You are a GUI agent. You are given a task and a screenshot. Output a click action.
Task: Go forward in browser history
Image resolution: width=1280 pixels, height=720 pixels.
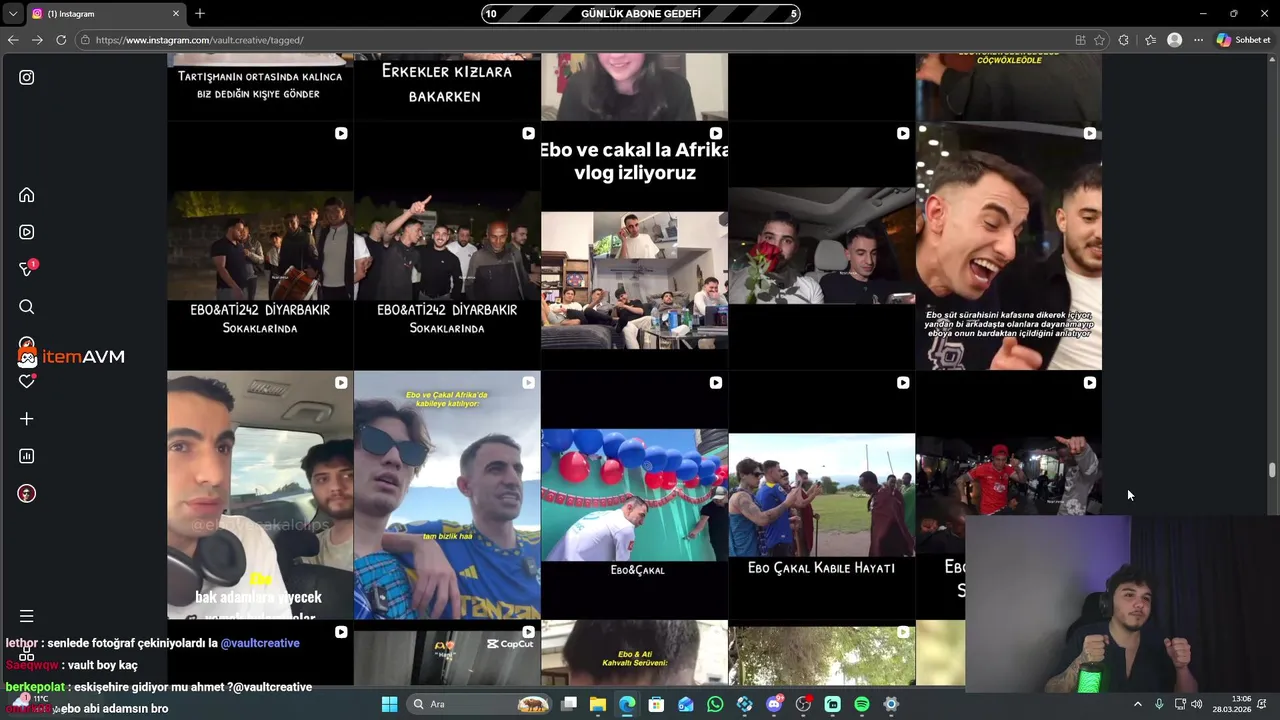point(37,40)
